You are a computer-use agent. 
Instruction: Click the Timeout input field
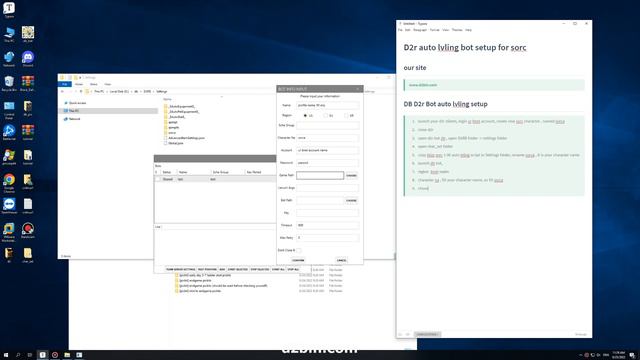pyautogui.click(x=328, y=225)
